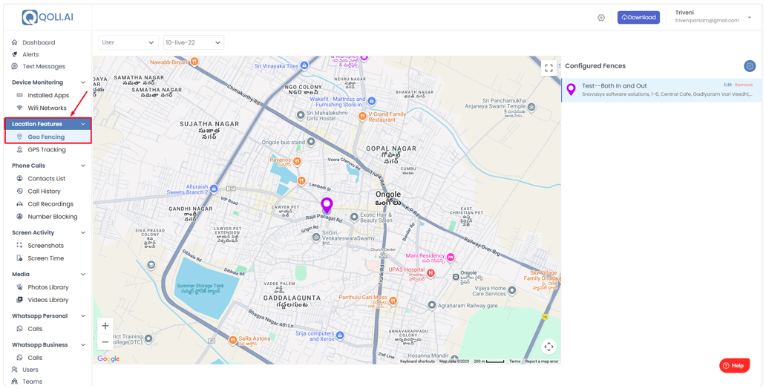765x389 pixels.
Task: Open Text Messages in the sidebar
Action: 43,66
